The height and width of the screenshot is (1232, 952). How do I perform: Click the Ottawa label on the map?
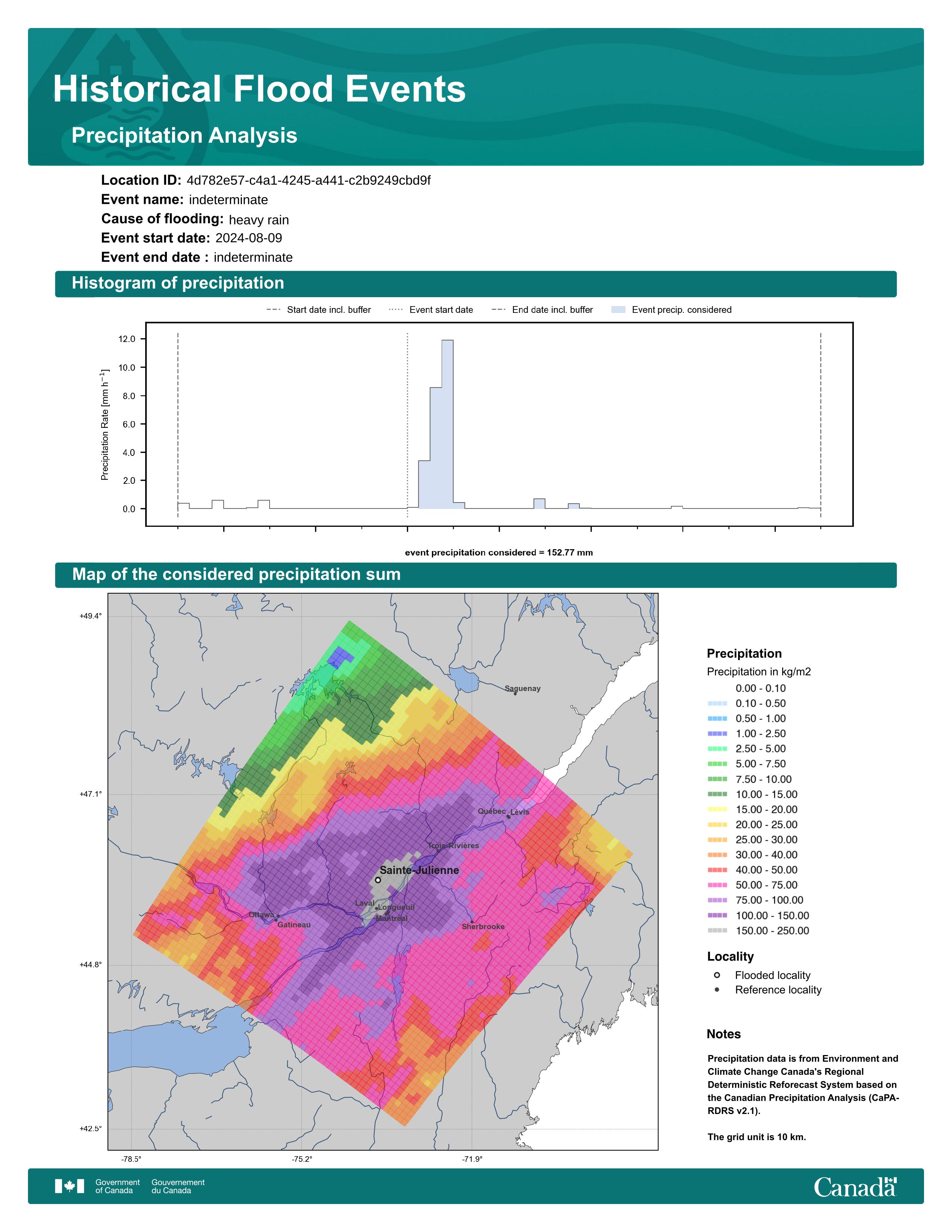261,914
